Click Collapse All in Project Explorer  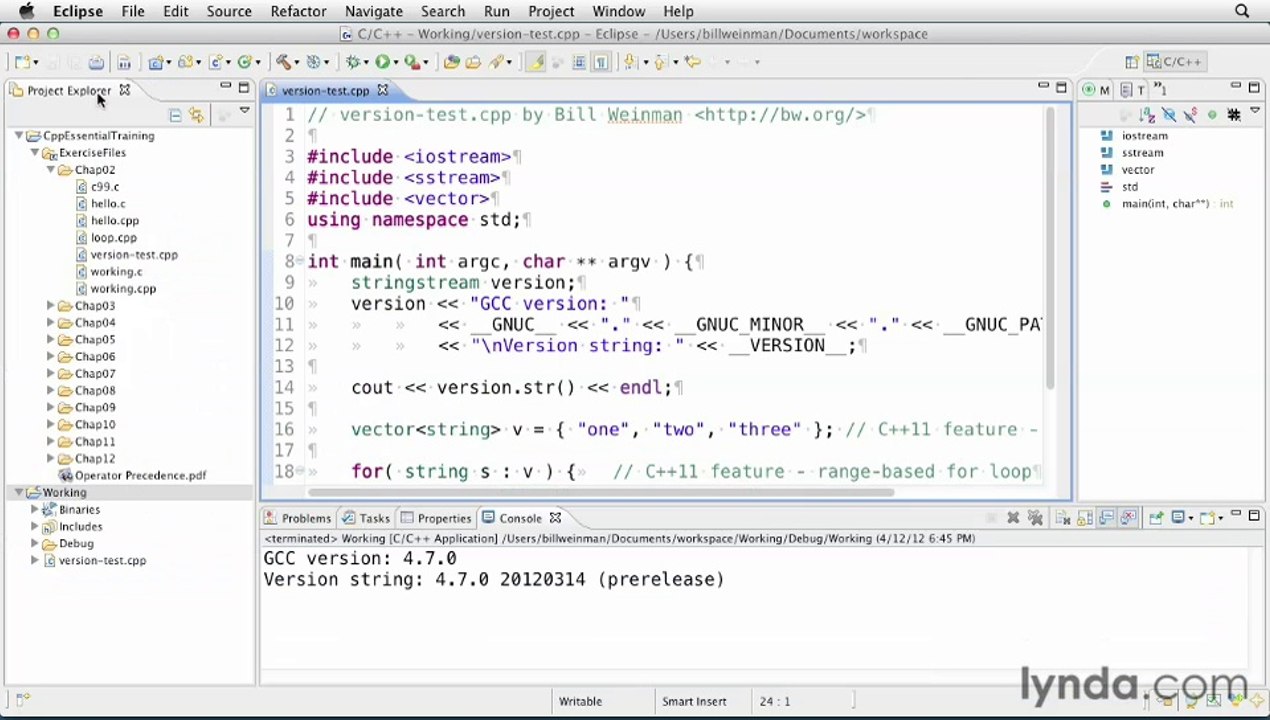coord(175,115)
